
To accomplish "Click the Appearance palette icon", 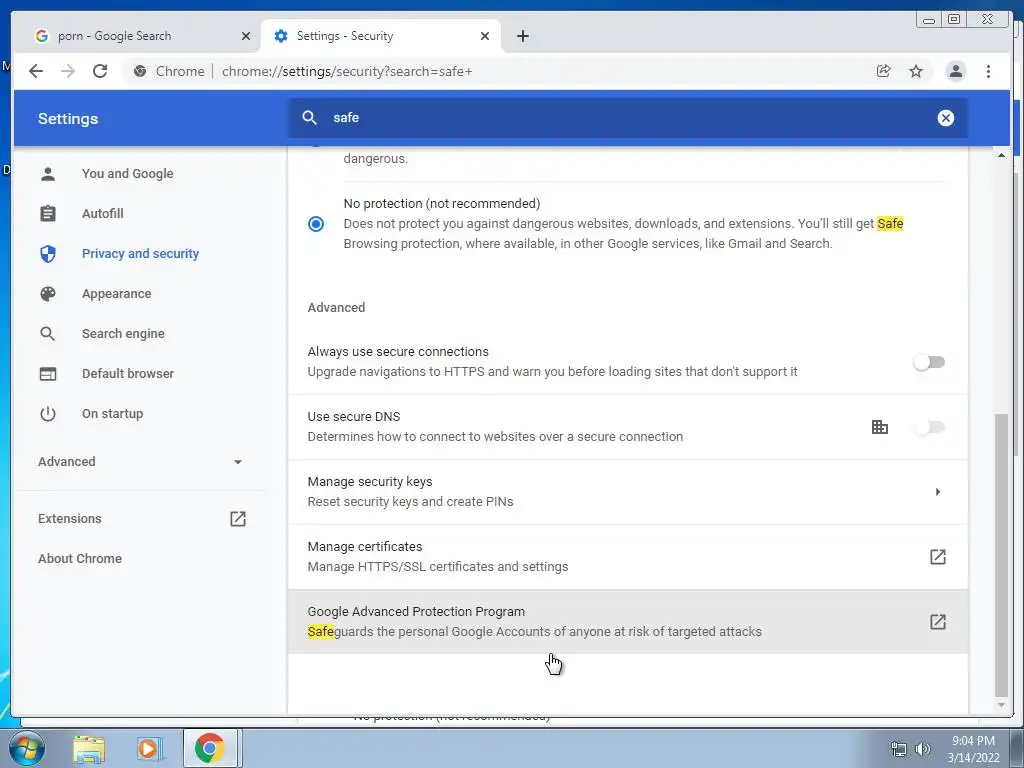I will [x=48, y=294].
